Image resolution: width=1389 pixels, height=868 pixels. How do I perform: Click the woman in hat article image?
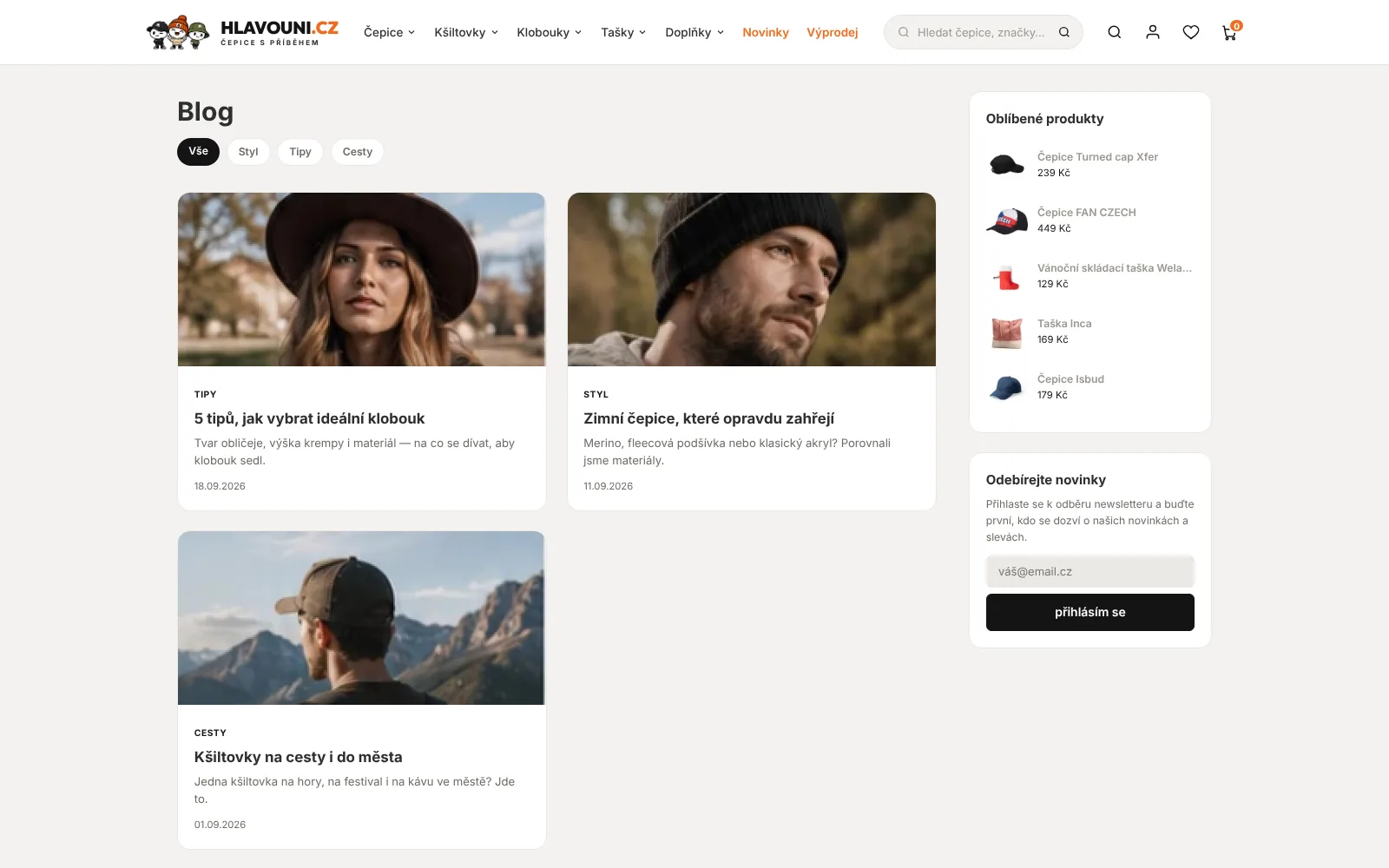coord(362,279)
